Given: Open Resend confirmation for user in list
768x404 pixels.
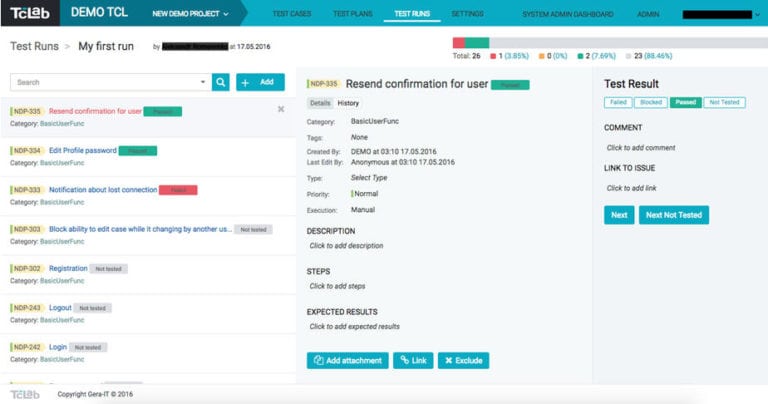Looking at the screenshot, I should tap(95, 111).
